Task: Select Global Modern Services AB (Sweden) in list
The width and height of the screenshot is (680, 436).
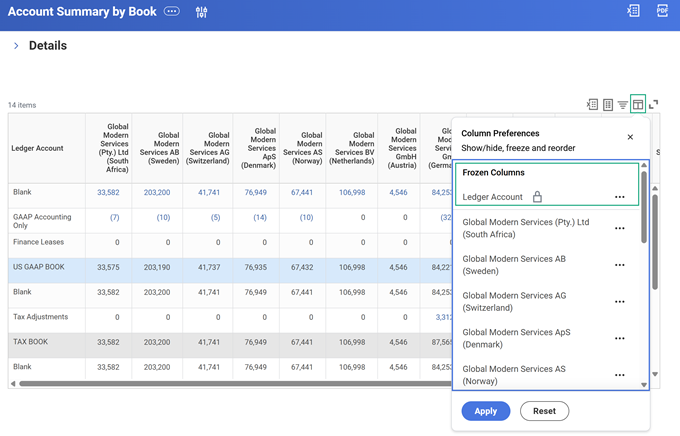Action: tap(514, 265)
